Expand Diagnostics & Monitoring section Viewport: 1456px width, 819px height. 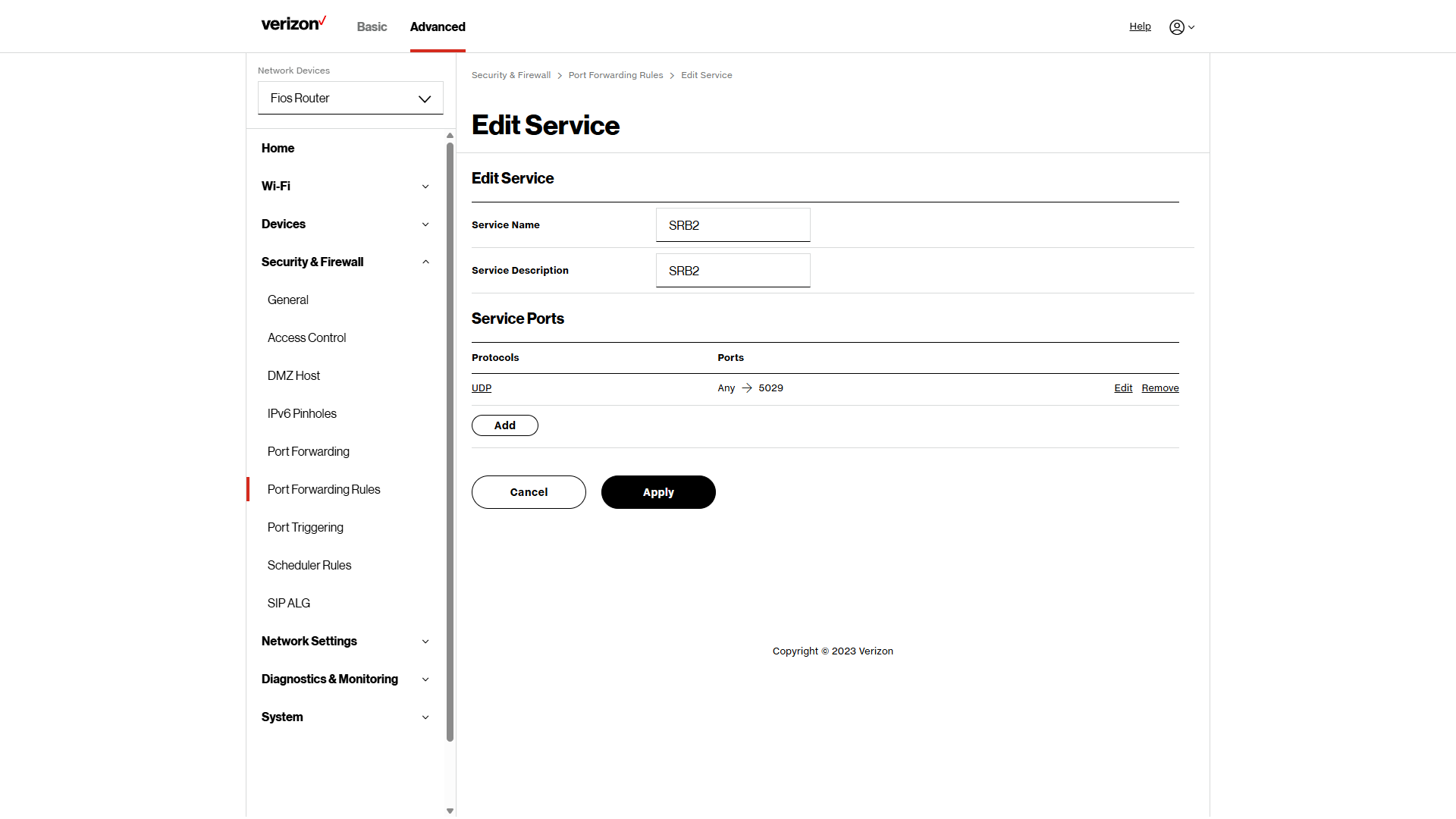coord(345,679)
